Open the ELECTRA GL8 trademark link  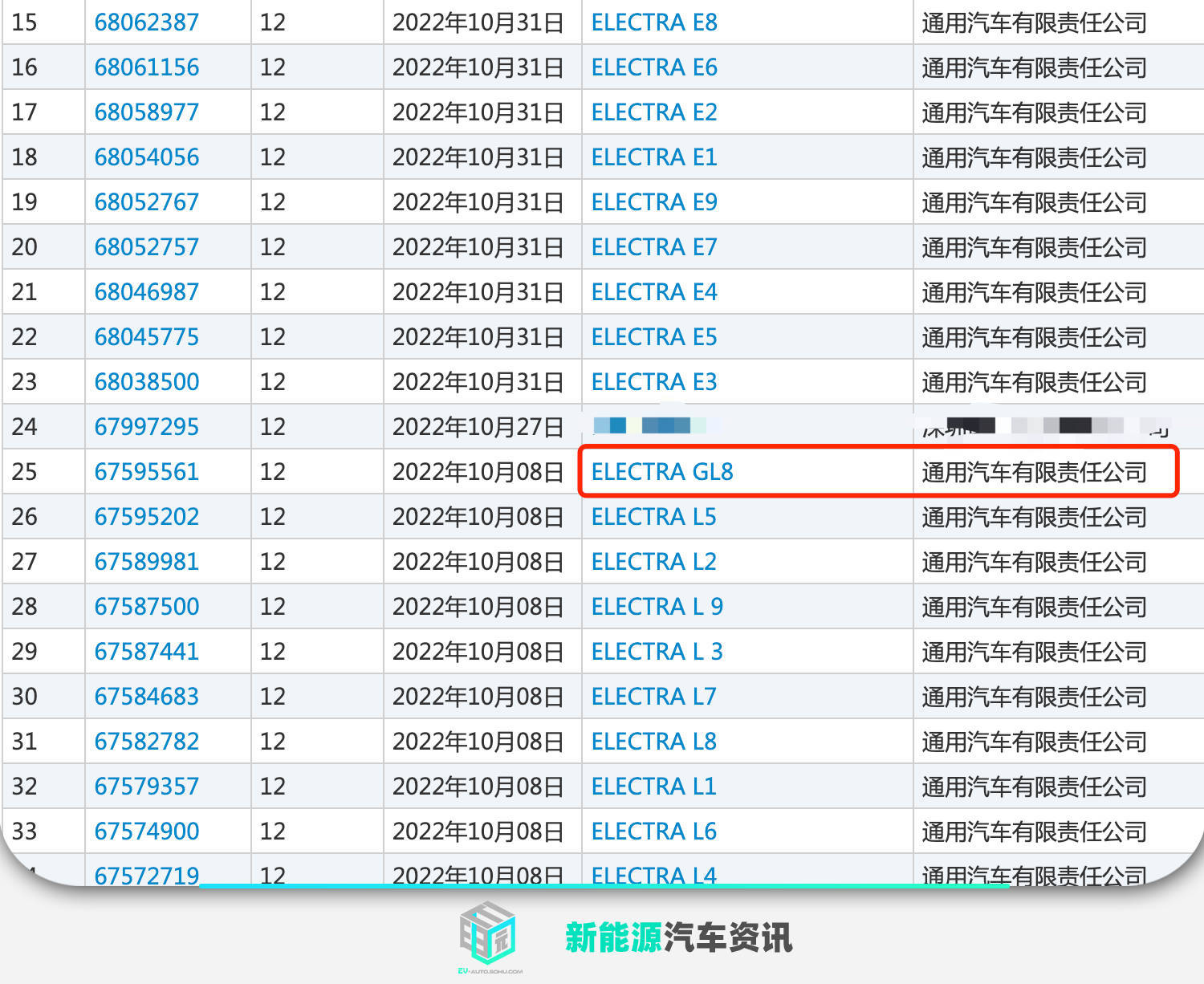pos(662,472)
